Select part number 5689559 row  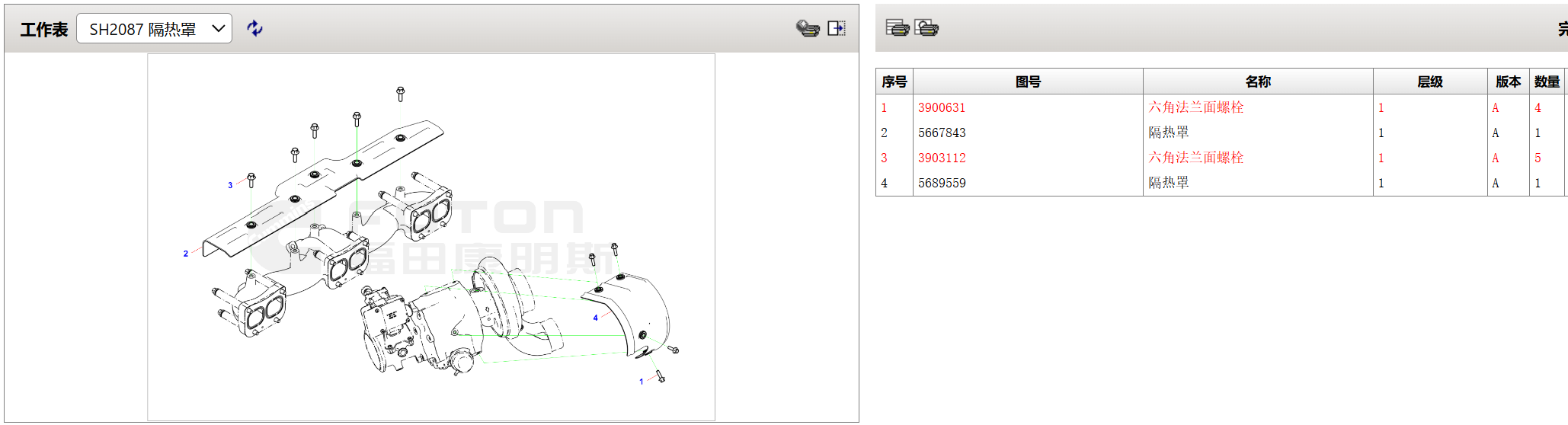coord(941,184)
